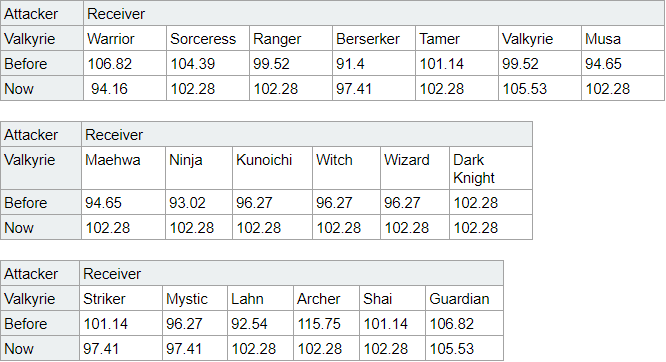This screenshot has height=362, width=666.
Task: Select the Shai header cell
Action: (392, 298)
